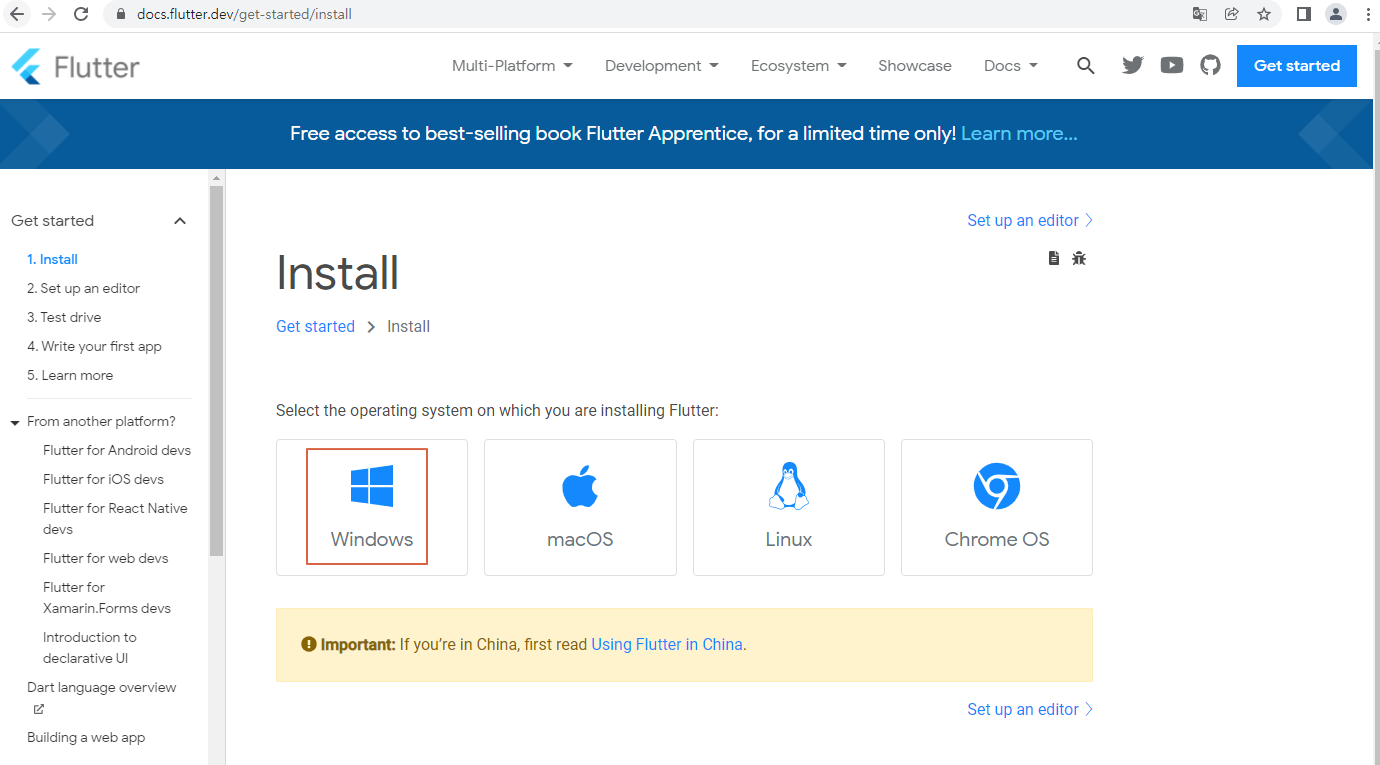Viewport: 1380px width, 765px height.
Task: Open the Multi-Platform dropdown menu
Action: pos(512,66)
